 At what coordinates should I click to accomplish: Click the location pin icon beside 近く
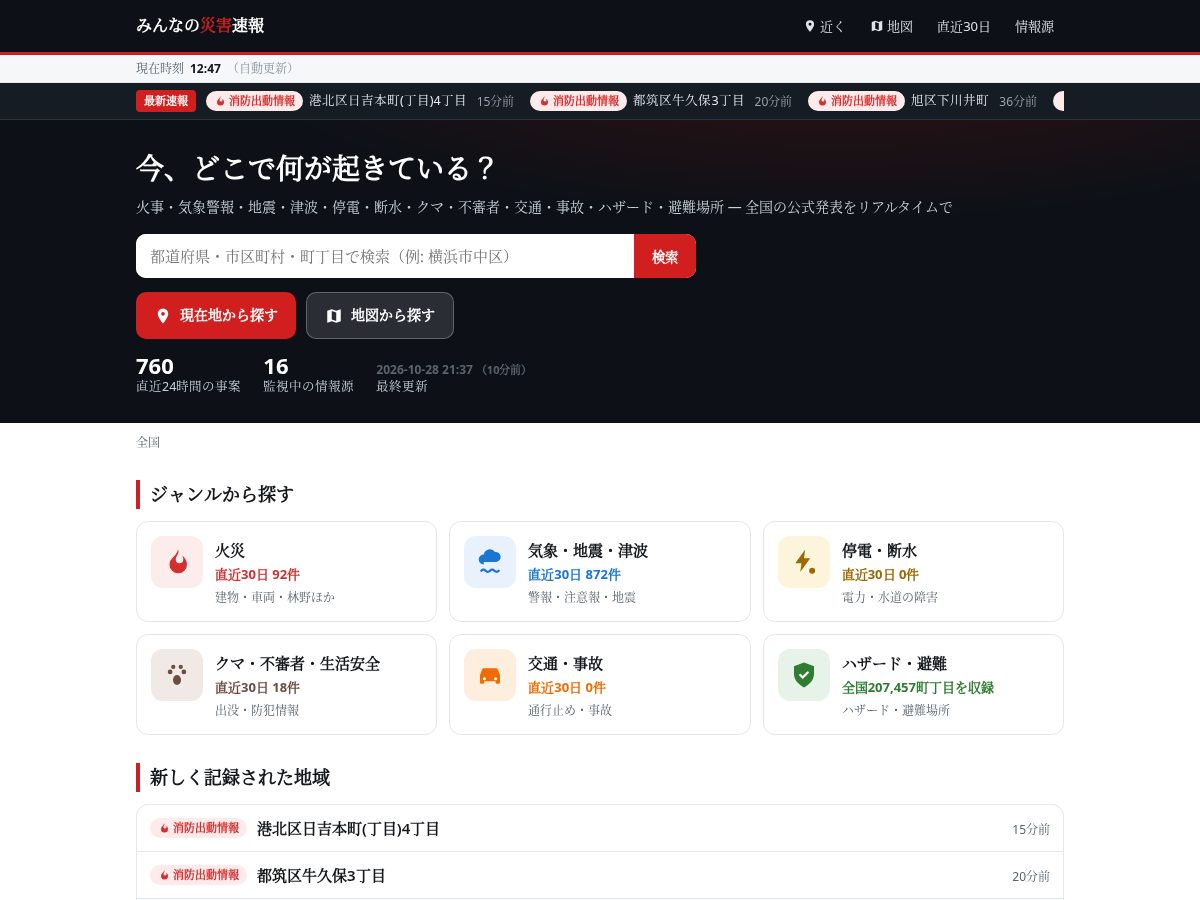tap(810, 26)
